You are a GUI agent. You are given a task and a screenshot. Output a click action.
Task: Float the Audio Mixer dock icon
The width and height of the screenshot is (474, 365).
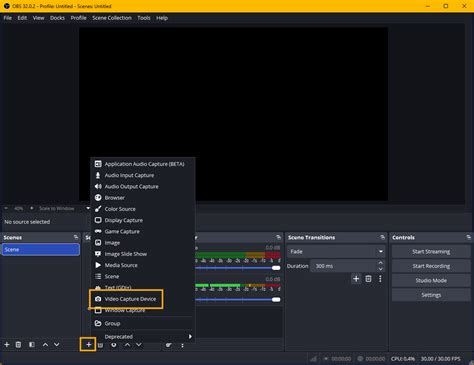(279, 237)
